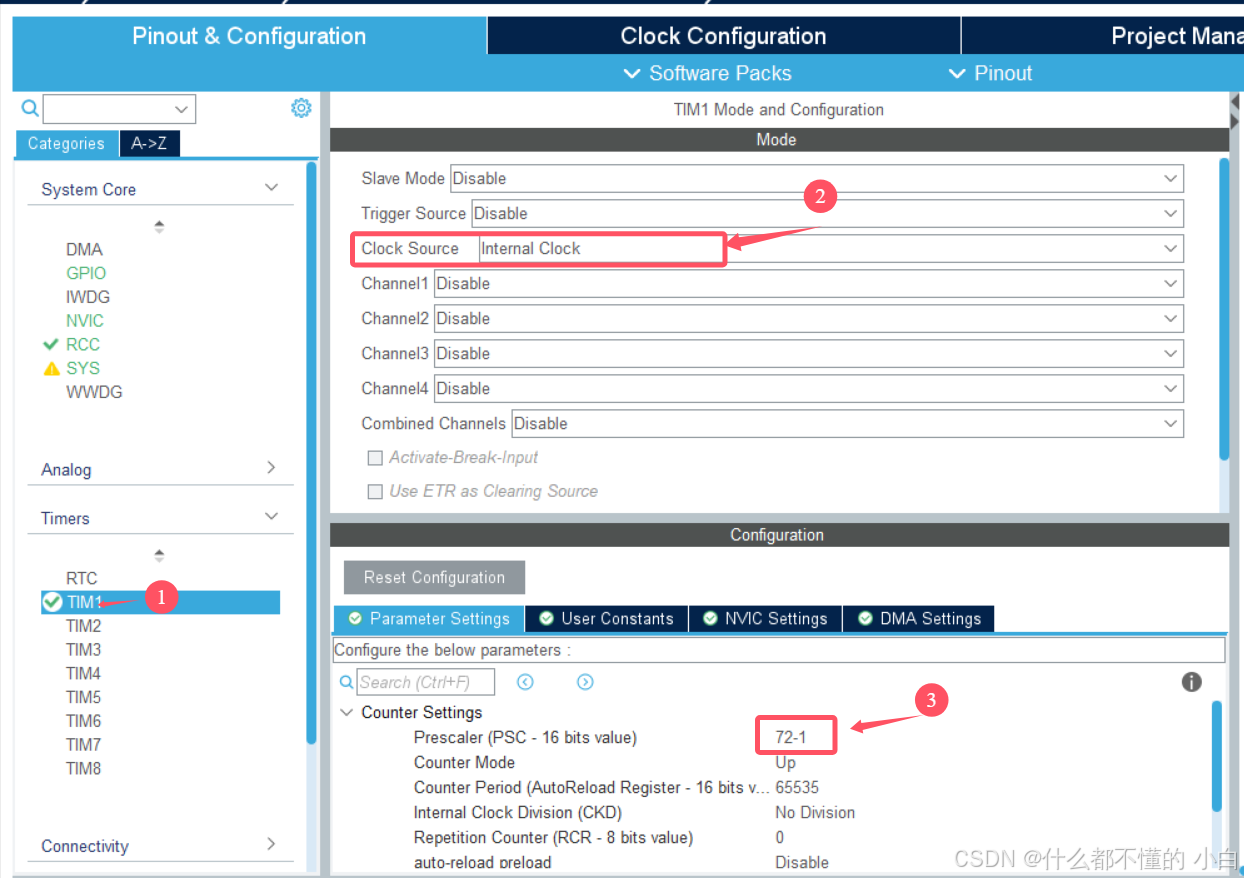Open the Trigger Source dropdown
The width and height of the screenshot is (1244, 878).
[827, 213]
